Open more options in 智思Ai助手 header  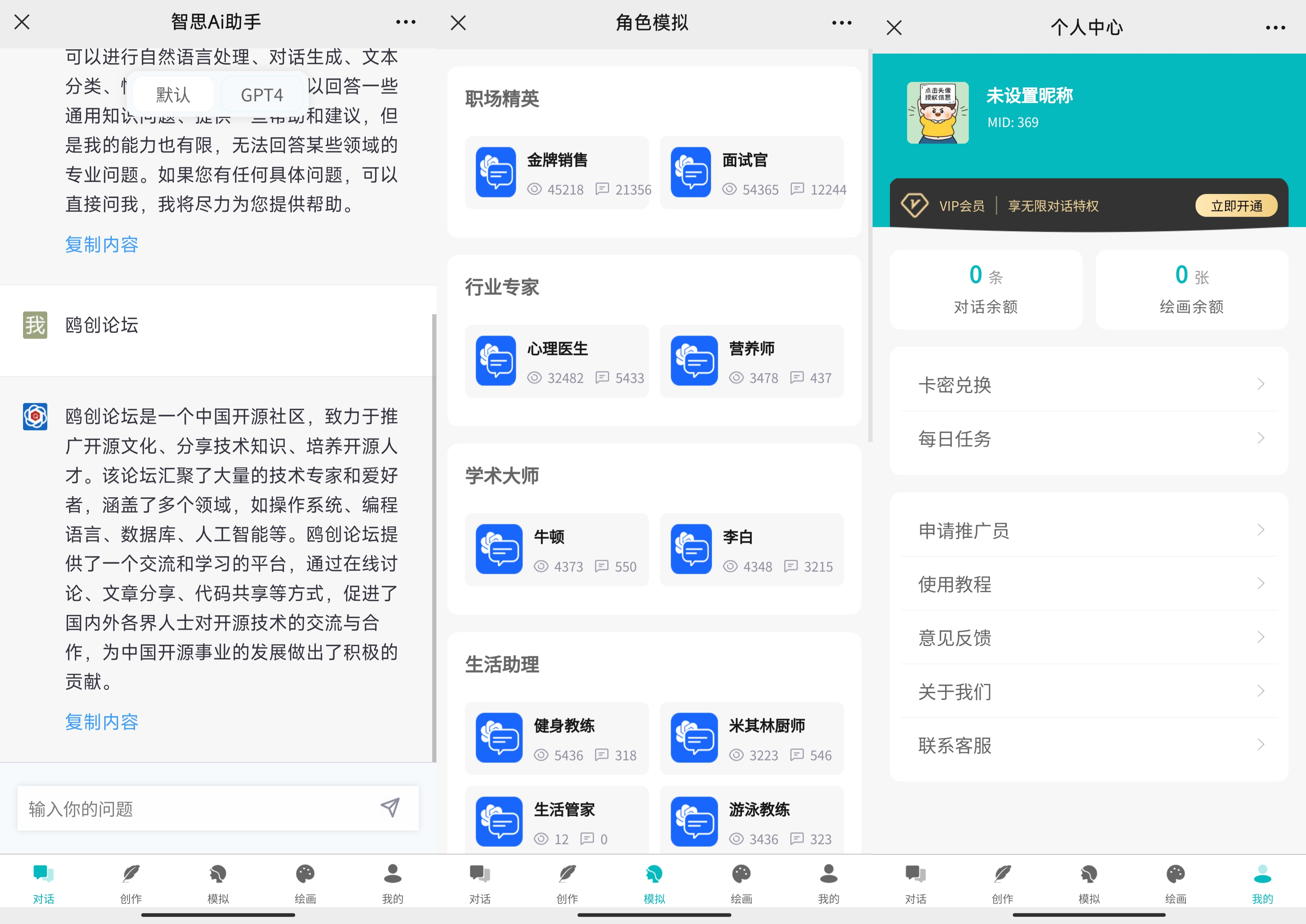point(406,22)
